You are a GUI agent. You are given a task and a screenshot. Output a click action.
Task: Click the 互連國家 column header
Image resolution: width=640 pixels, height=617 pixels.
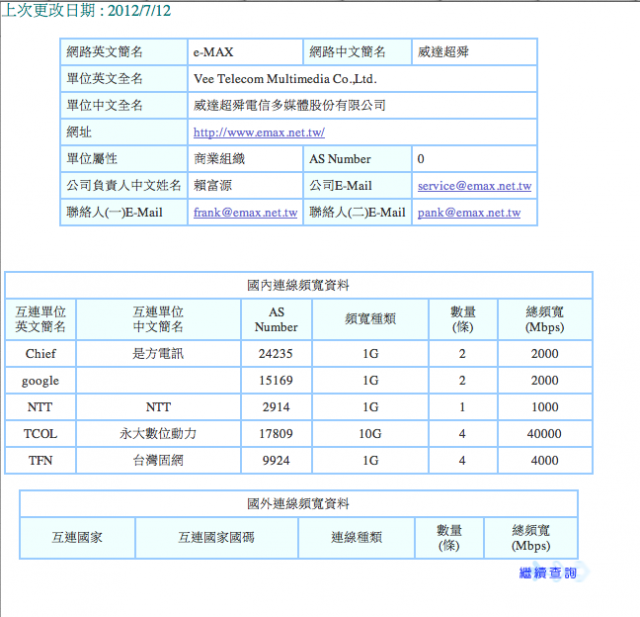[x=77, y=537]
